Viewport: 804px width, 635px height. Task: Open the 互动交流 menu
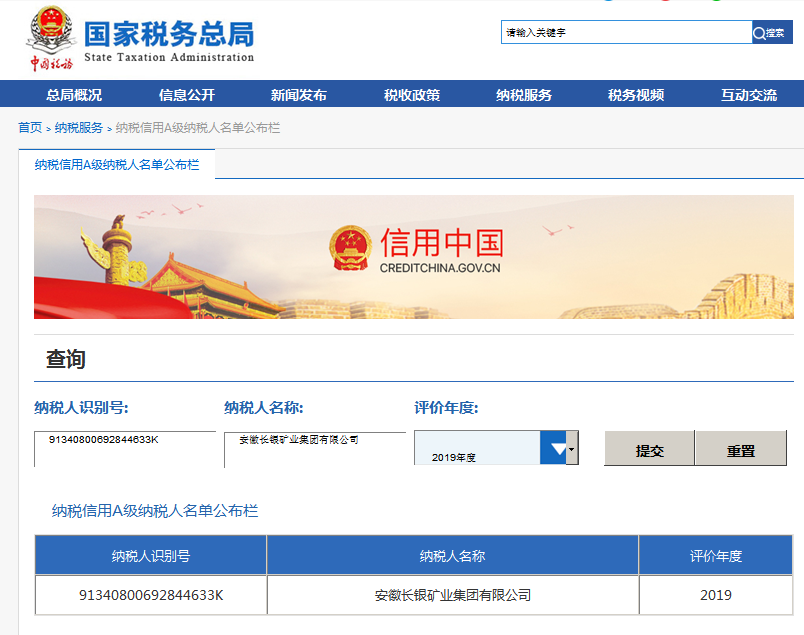[749, 95]
